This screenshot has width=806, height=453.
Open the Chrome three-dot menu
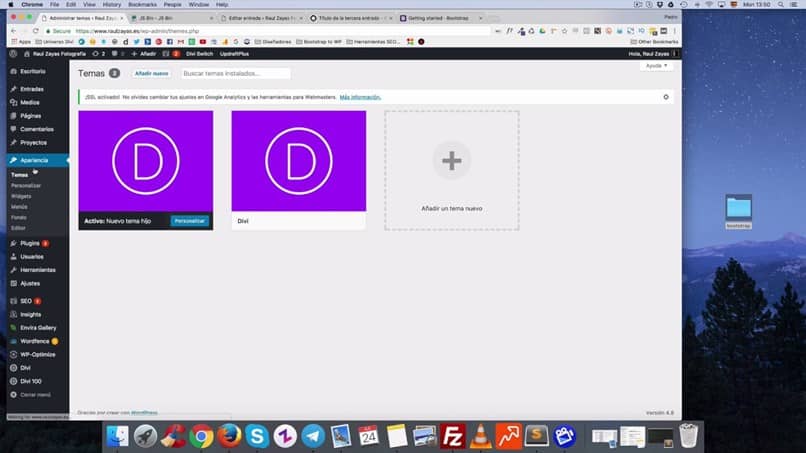tap(675, 31)
